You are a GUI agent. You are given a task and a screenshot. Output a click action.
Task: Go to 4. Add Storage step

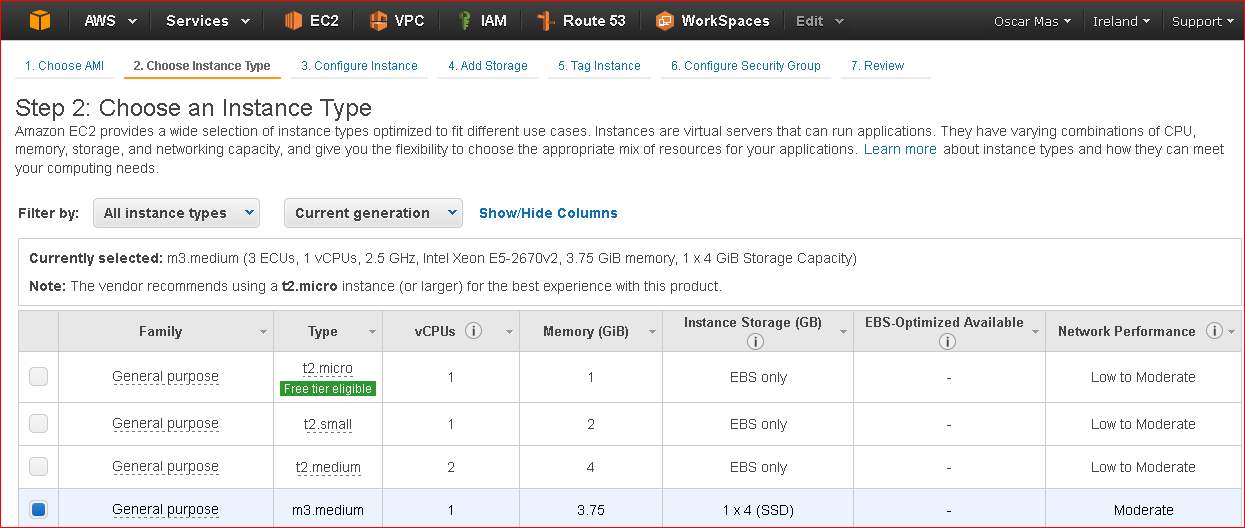[488, 66]
